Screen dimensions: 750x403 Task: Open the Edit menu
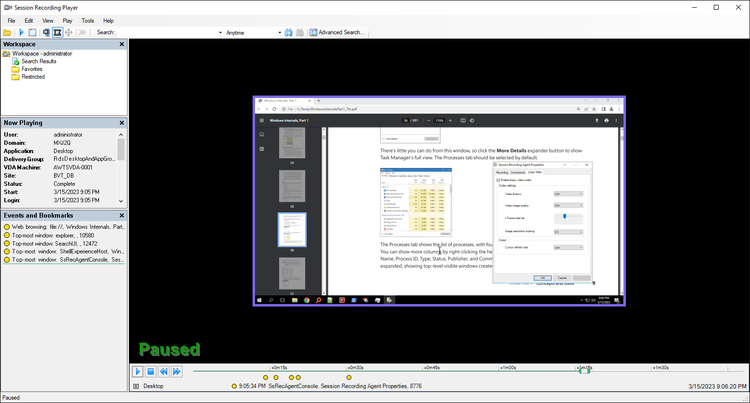[29, 21]
